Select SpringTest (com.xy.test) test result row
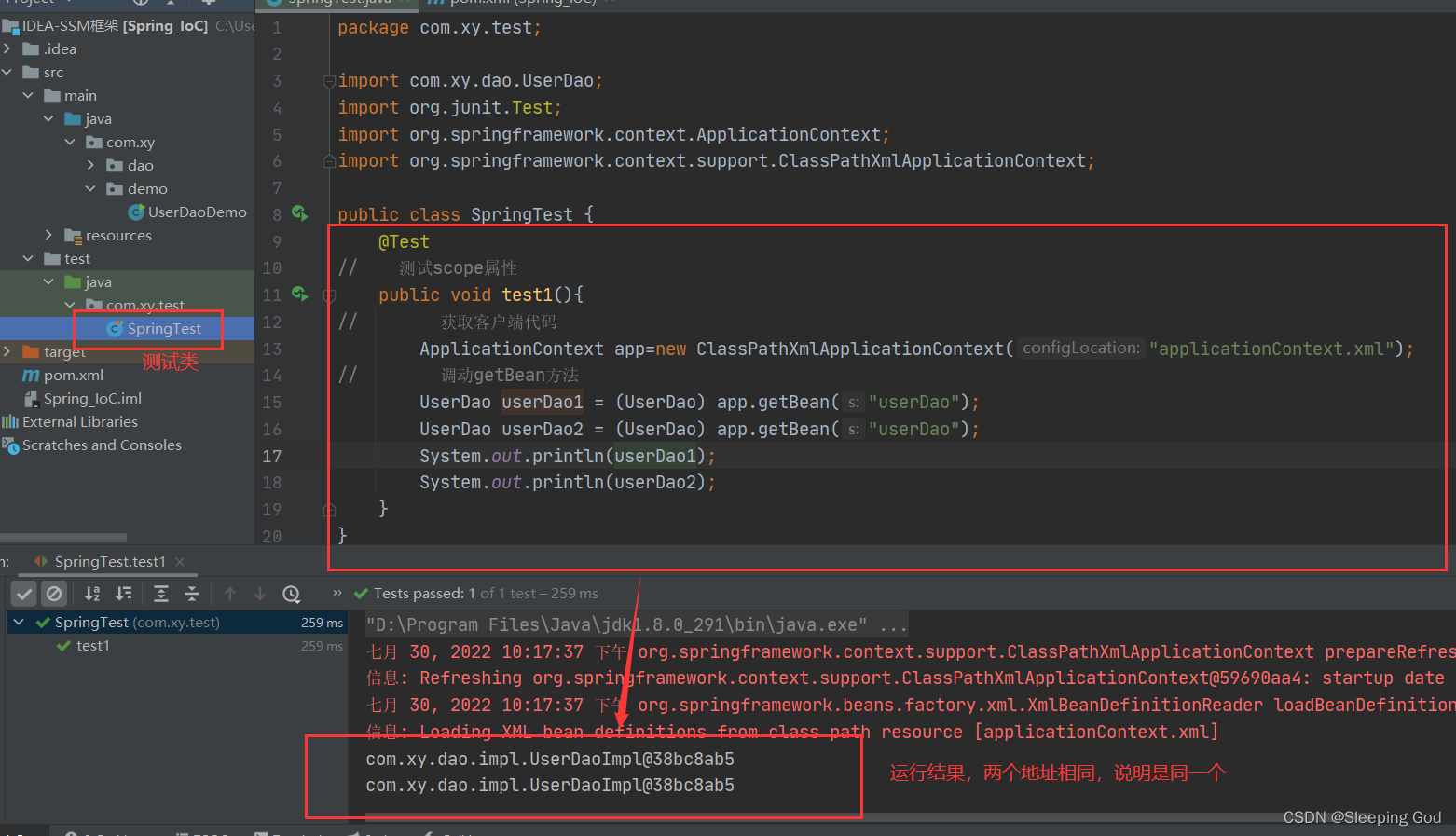1456x836 pixels. point(177,622)
